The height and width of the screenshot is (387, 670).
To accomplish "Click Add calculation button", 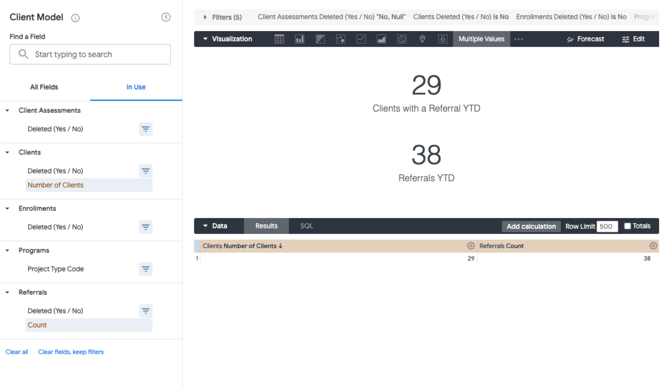I will click(531, 226).
